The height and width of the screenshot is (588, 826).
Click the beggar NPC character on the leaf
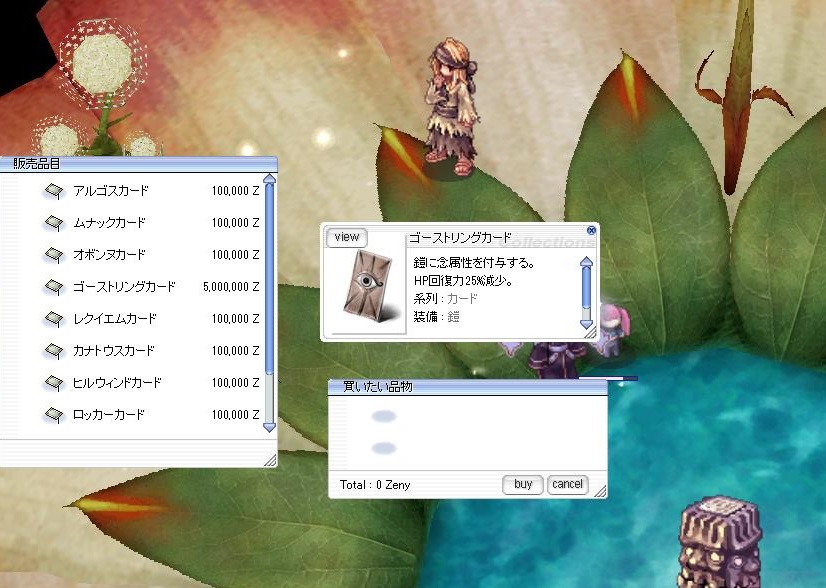(453, 108)
